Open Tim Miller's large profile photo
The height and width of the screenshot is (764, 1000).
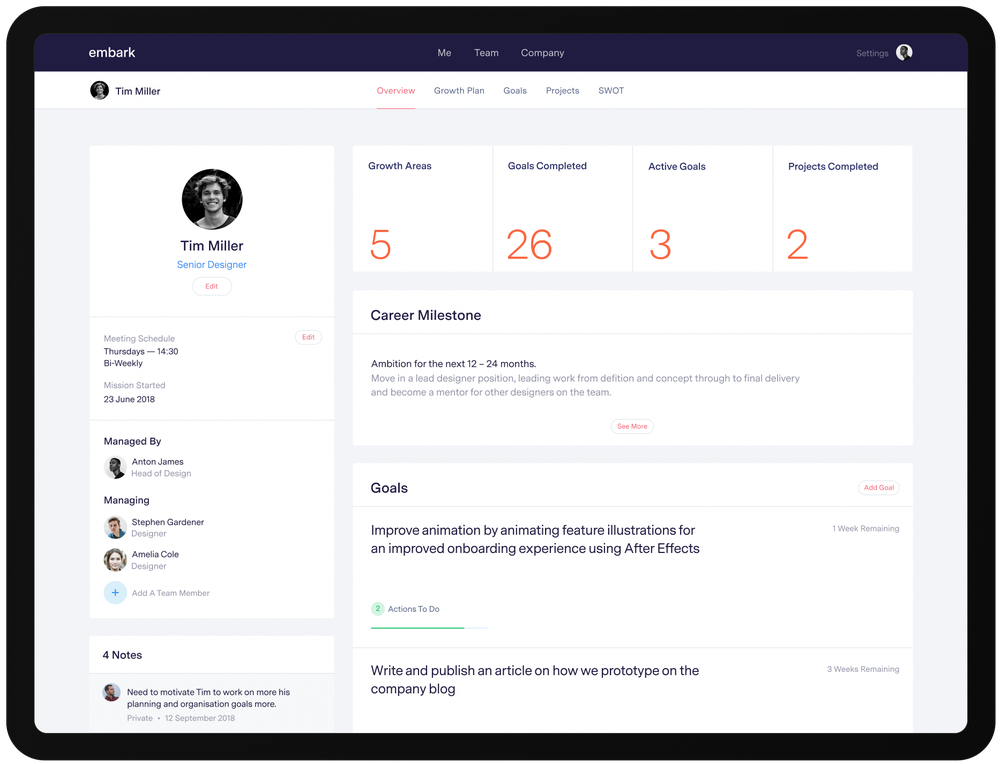(x=212, y=199)
